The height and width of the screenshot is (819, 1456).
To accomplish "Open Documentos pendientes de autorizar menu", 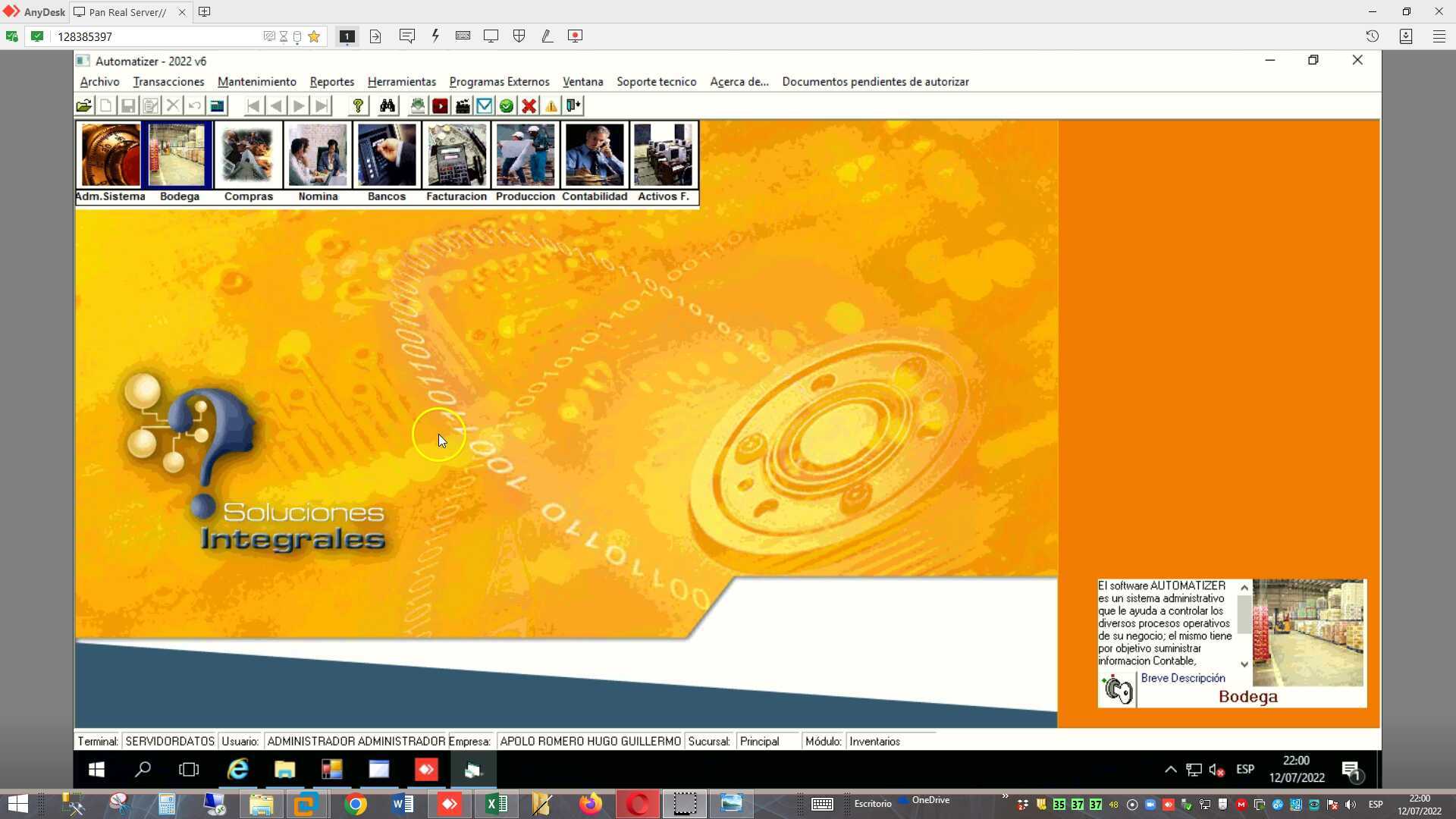I will pyautogui.click(x=875, y=82).
